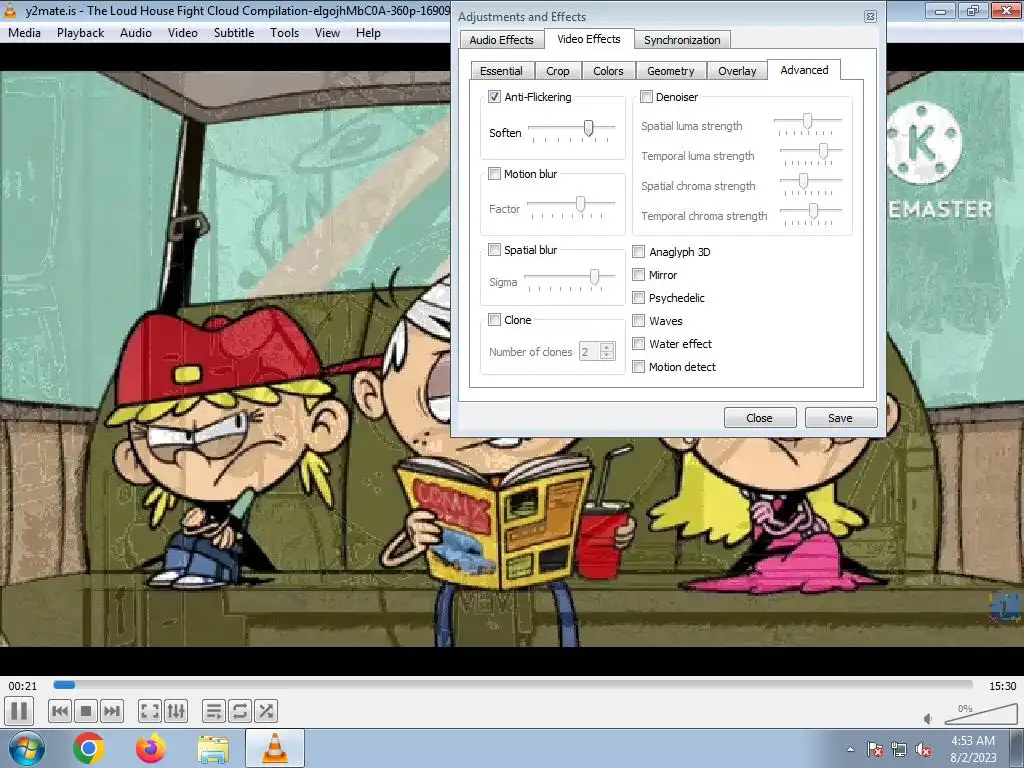
Task: Click the volume level slider
Action: click(982, 716)
